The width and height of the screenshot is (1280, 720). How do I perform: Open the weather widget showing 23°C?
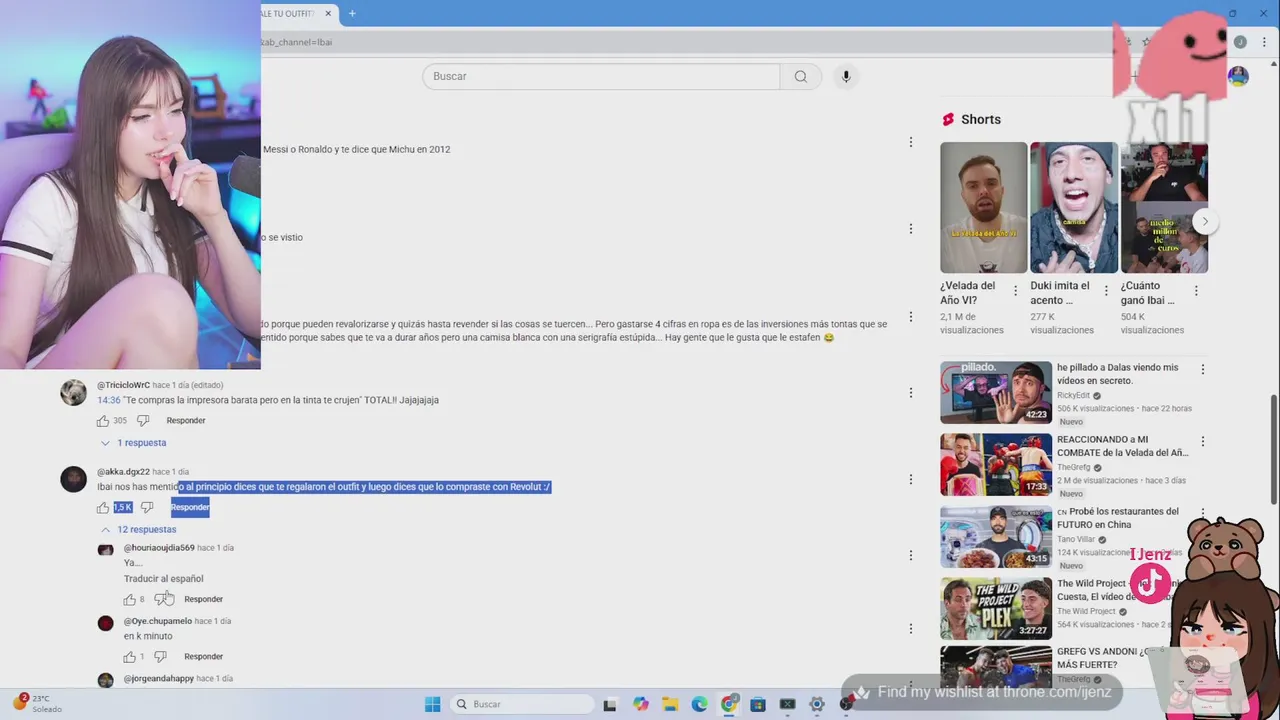click(x=36, y=703)
